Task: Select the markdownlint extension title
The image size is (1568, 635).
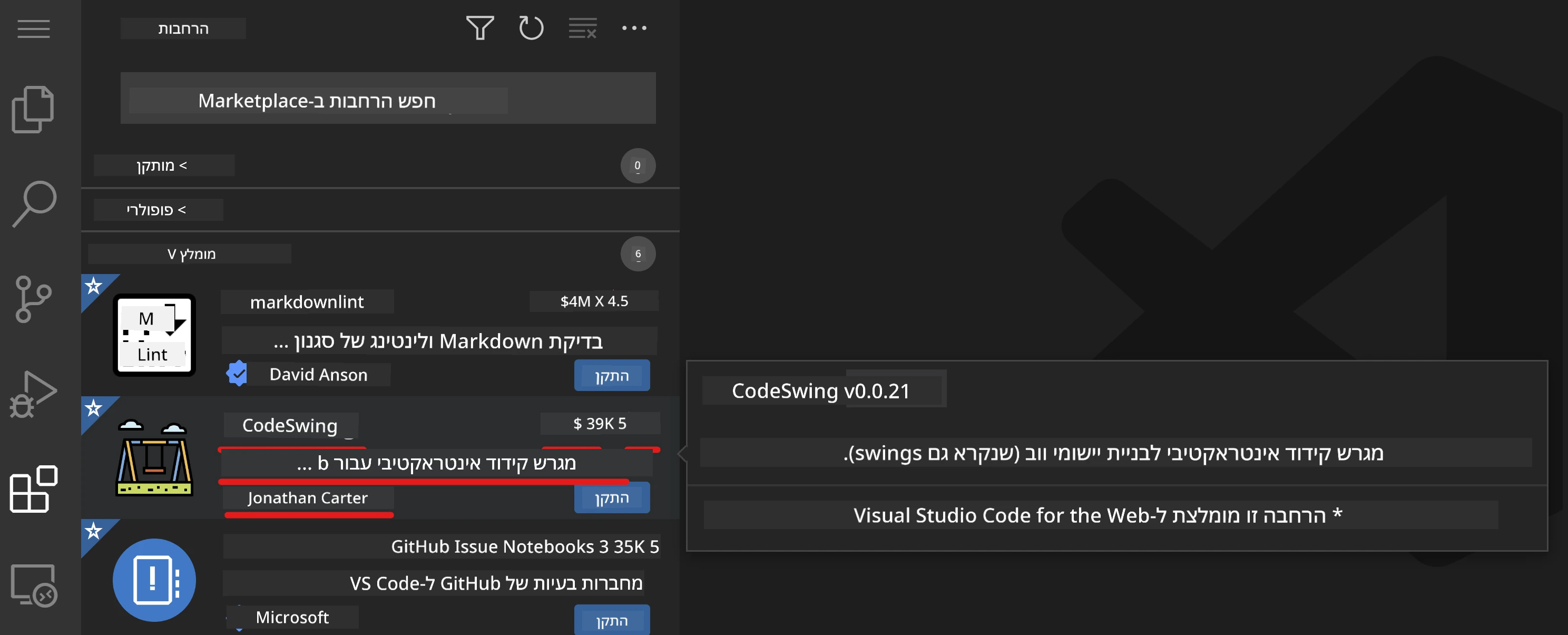Action: tap(307, 302)
